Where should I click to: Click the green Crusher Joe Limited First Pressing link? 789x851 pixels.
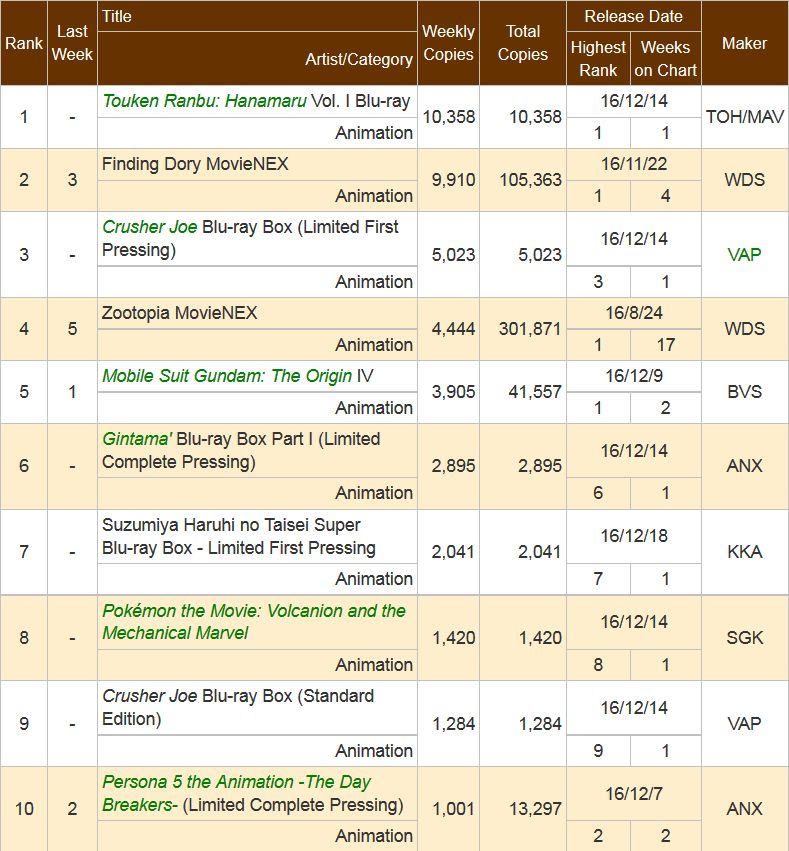150,227
